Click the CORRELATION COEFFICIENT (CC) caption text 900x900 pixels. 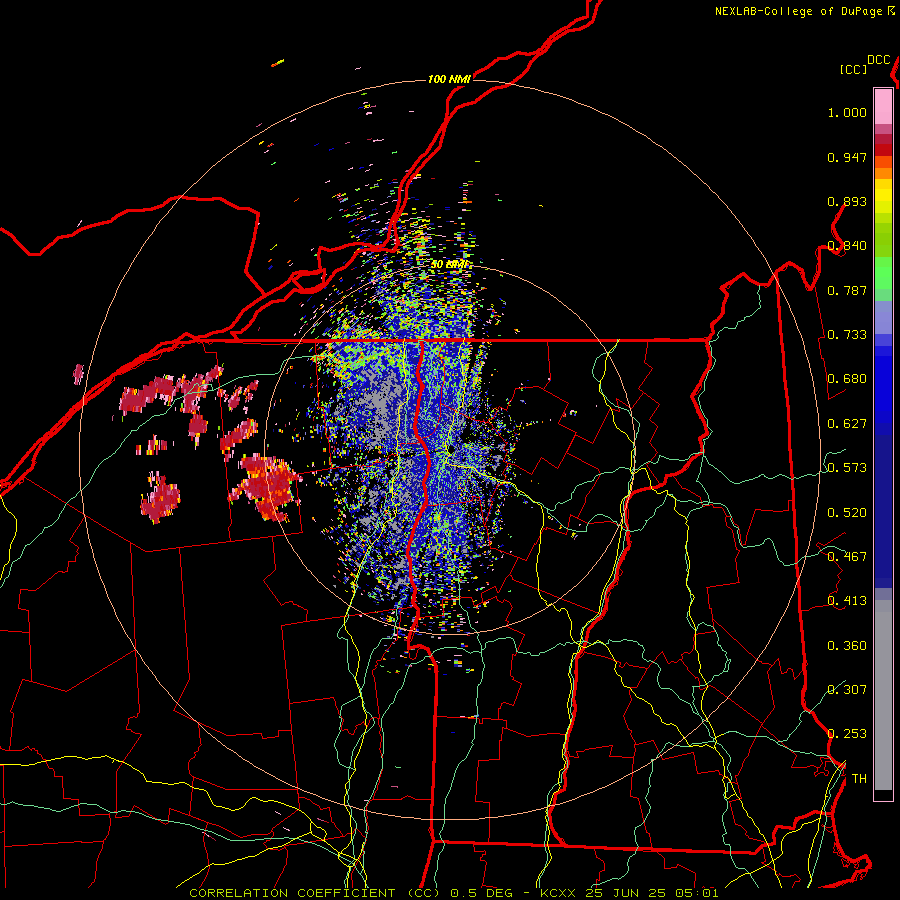tap(314, 893)
